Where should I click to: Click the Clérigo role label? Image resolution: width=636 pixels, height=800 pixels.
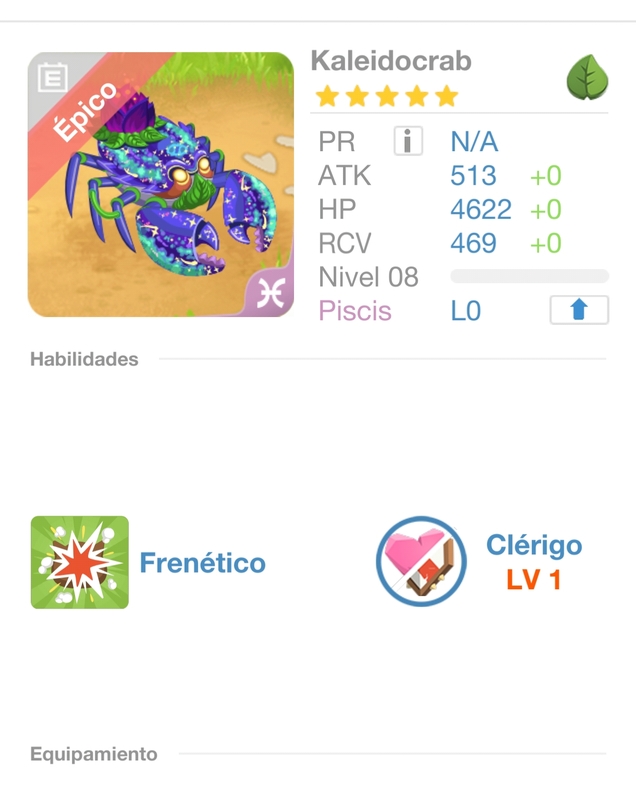pos(534,545)
